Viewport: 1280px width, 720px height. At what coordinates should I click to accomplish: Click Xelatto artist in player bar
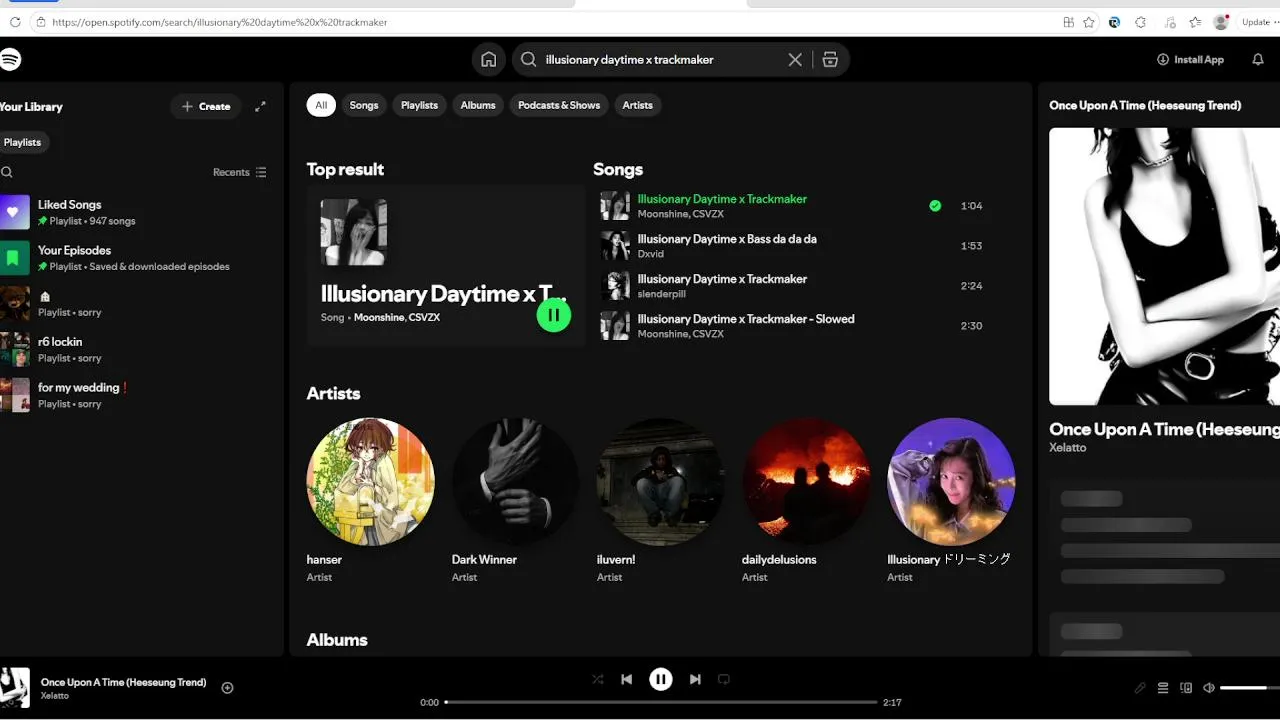[x=55, y=696]
